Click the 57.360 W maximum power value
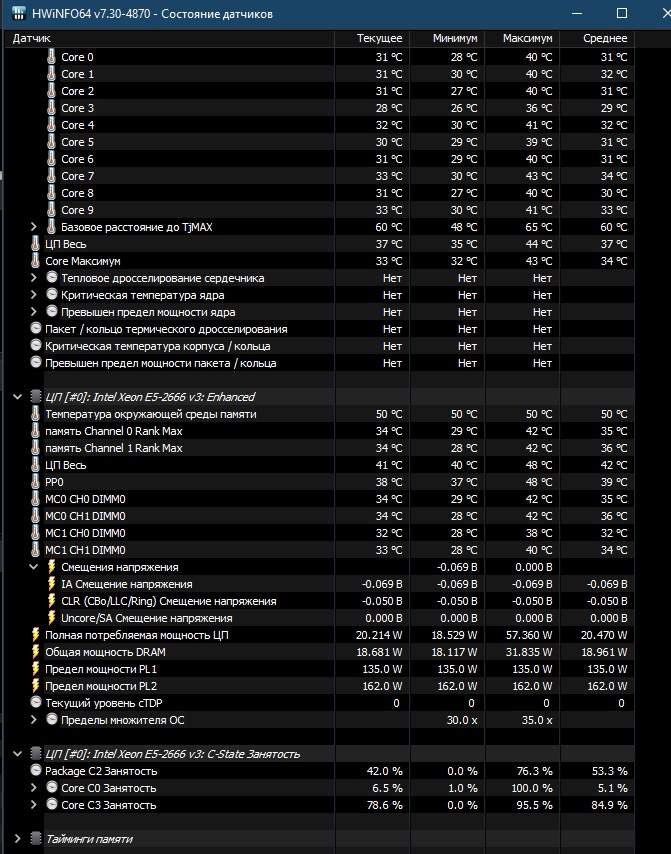Screen dimensions: 671x854 tap(529, 635)
